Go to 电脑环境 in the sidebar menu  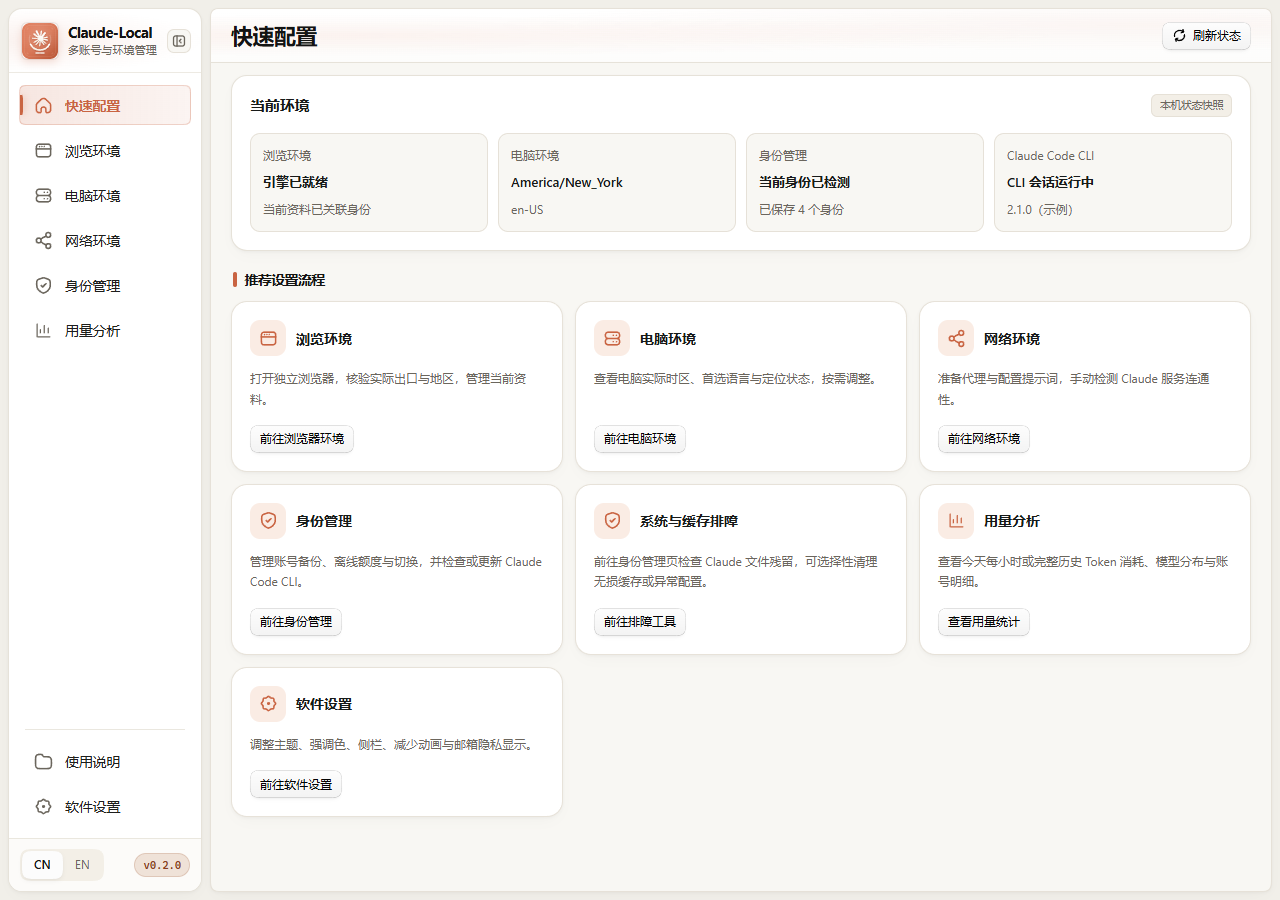(x=105, y=196)
